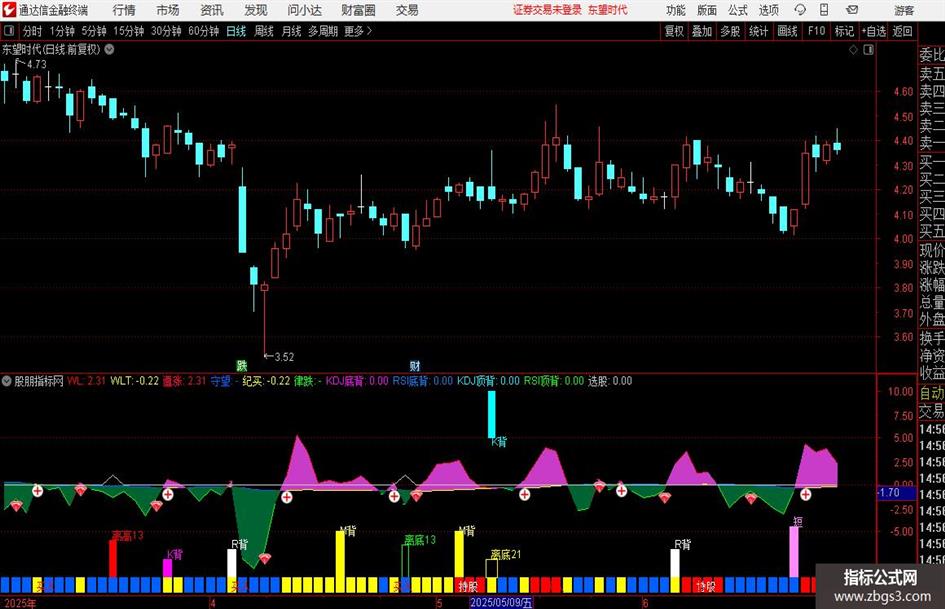Open the 交易 menu
Screen dimensions: 945x609
[407, 10]
